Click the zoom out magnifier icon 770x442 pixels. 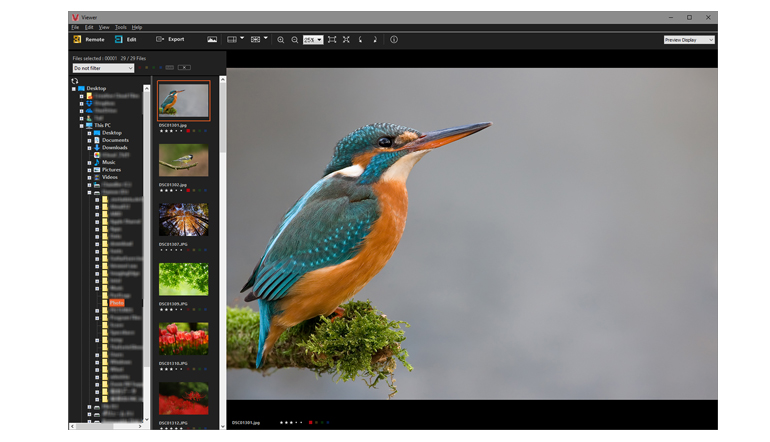coord(295,39)
